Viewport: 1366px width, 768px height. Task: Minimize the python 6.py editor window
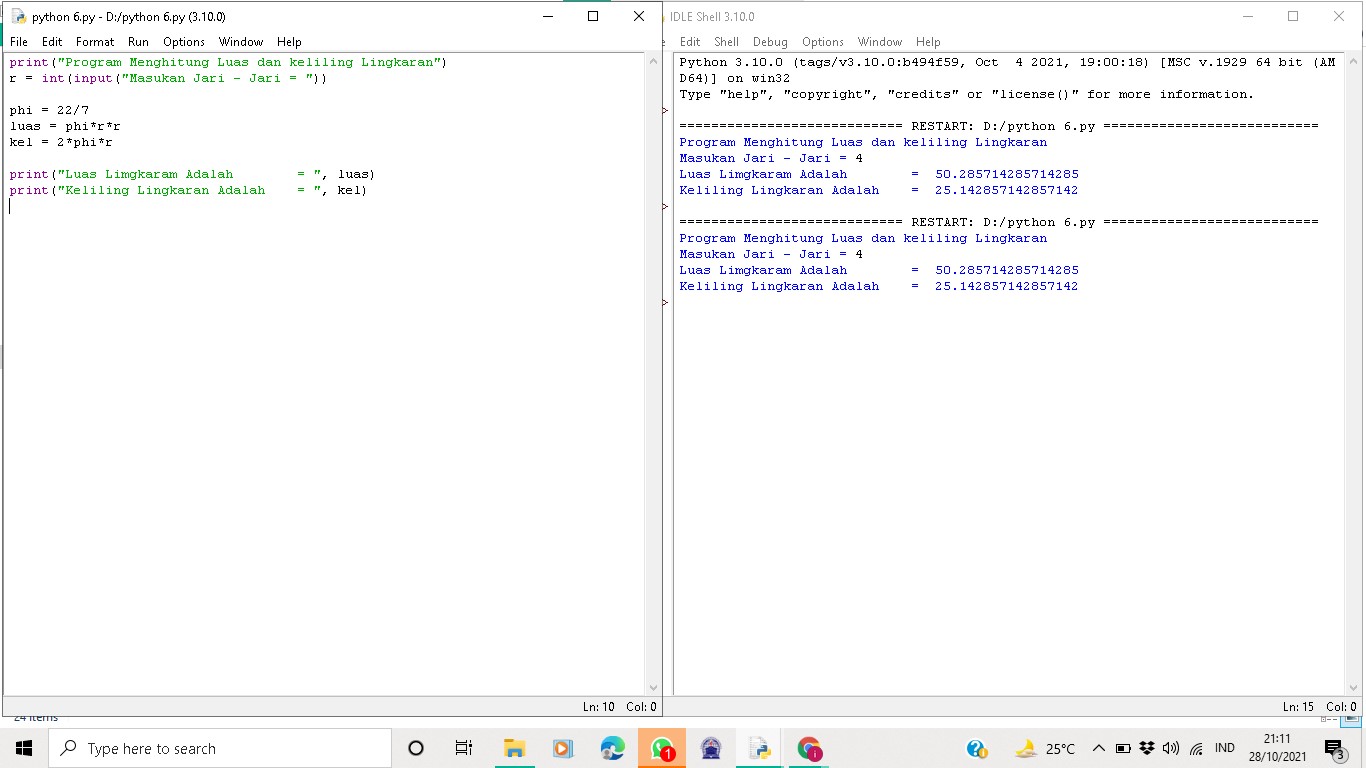[x=547, y=16]
